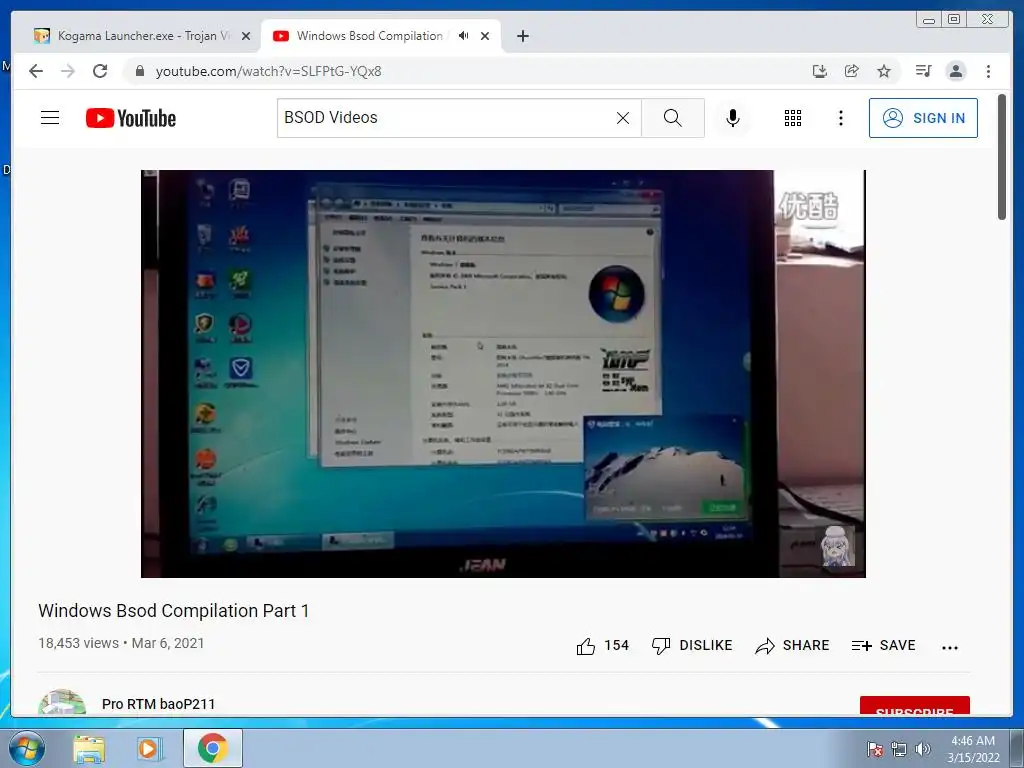
Task: Open the media controls icon in Chrome toolbar
Action: [x=923, y=71]
